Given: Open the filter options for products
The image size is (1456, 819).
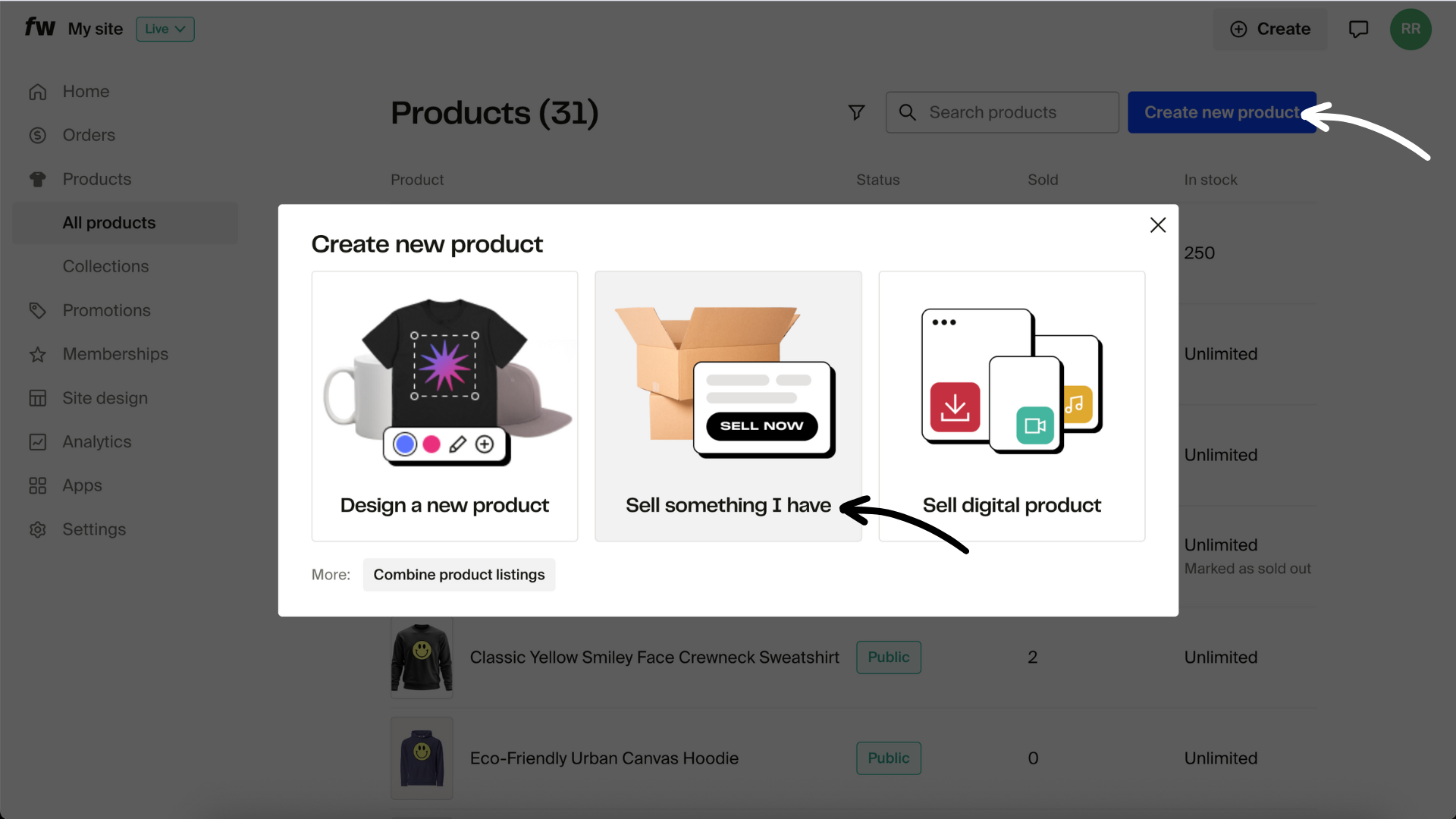Looking at the screenshot, I should (x=856, y=111).
